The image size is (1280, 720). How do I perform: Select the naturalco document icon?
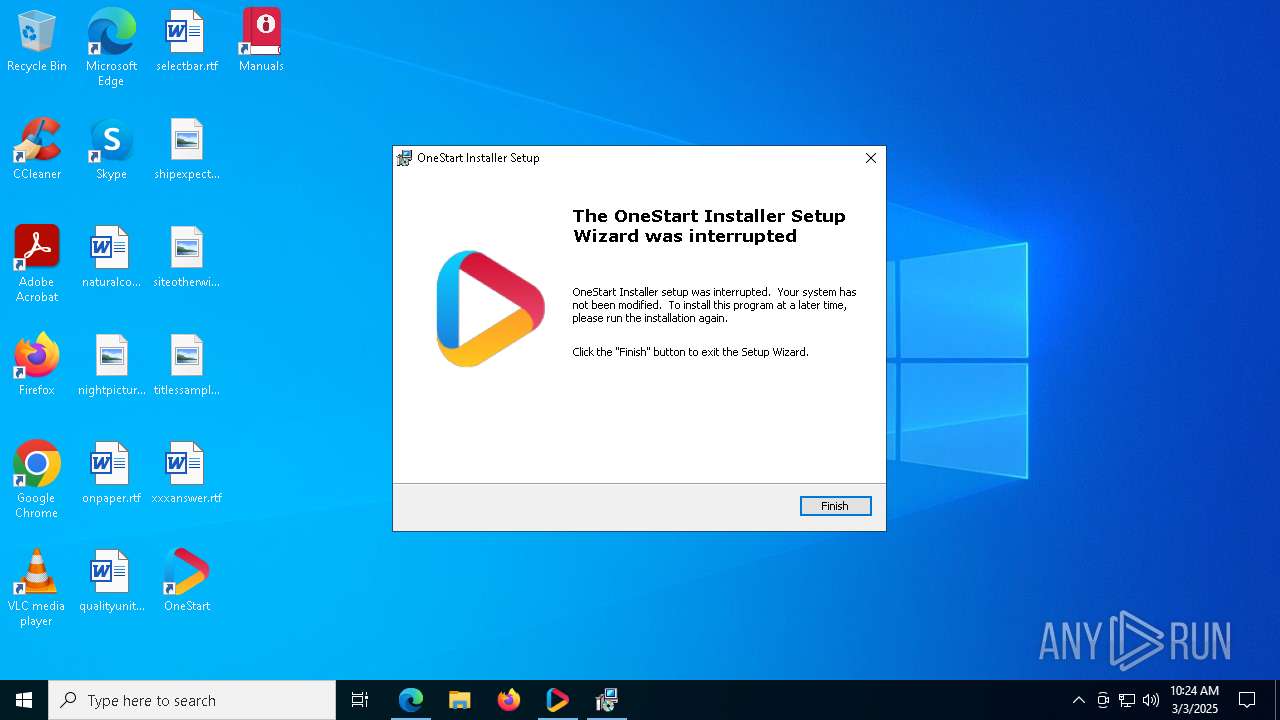point(111,257)
